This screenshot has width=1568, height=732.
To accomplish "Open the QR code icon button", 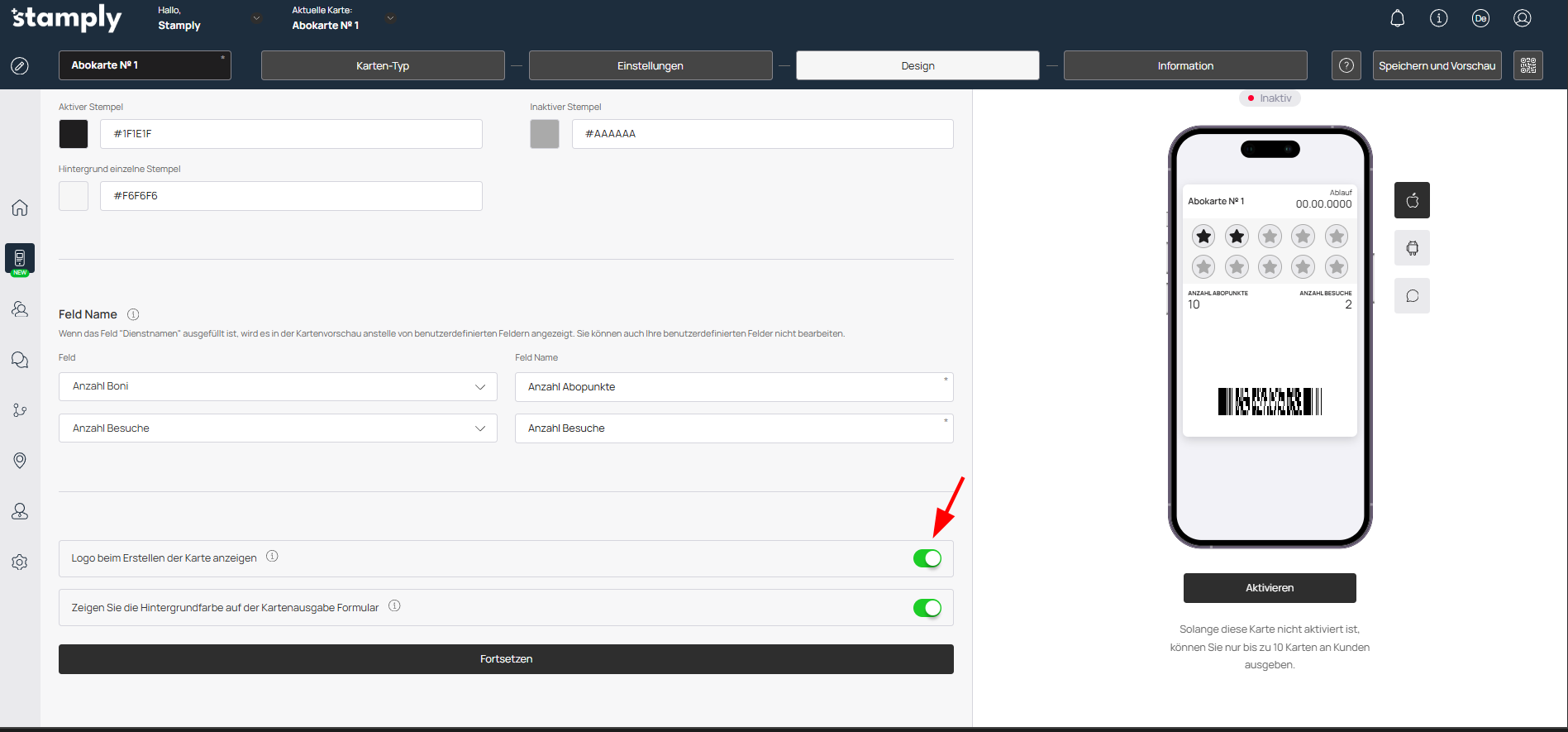I will 1527,65.
